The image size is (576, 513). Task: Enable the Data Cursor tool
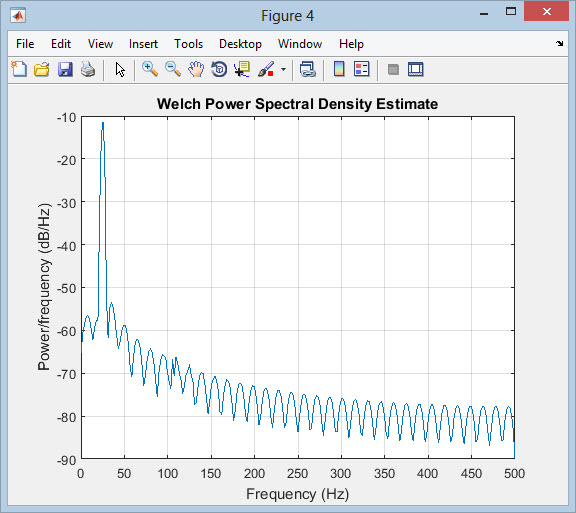242,69
